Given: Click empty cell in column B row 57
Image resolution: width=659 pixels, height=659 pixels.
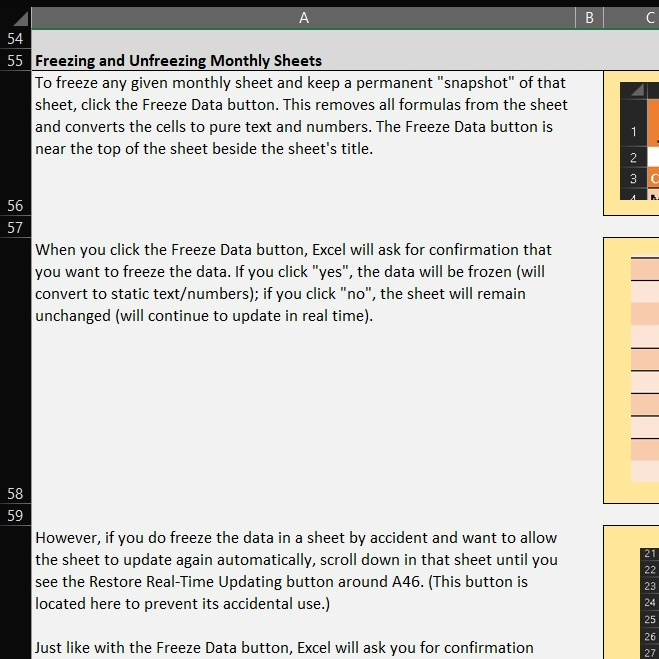Looking at the screenshot, I should coord(589,227).
